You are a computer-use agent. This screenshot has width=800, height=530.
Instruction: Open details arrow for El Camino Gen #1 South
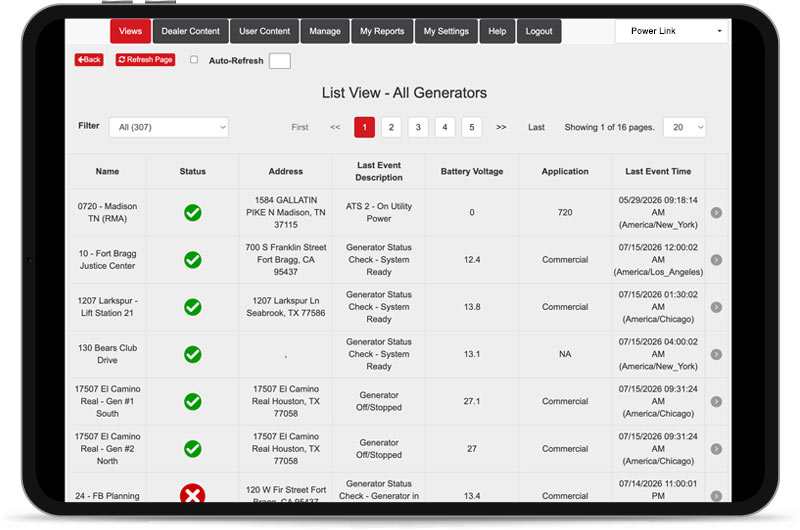(716, 401)
